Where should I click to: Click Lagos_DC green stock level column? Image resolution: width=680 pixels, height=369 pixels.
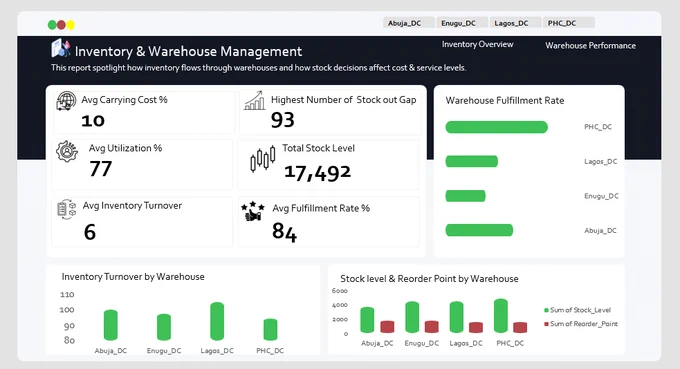tap(456, 317)
